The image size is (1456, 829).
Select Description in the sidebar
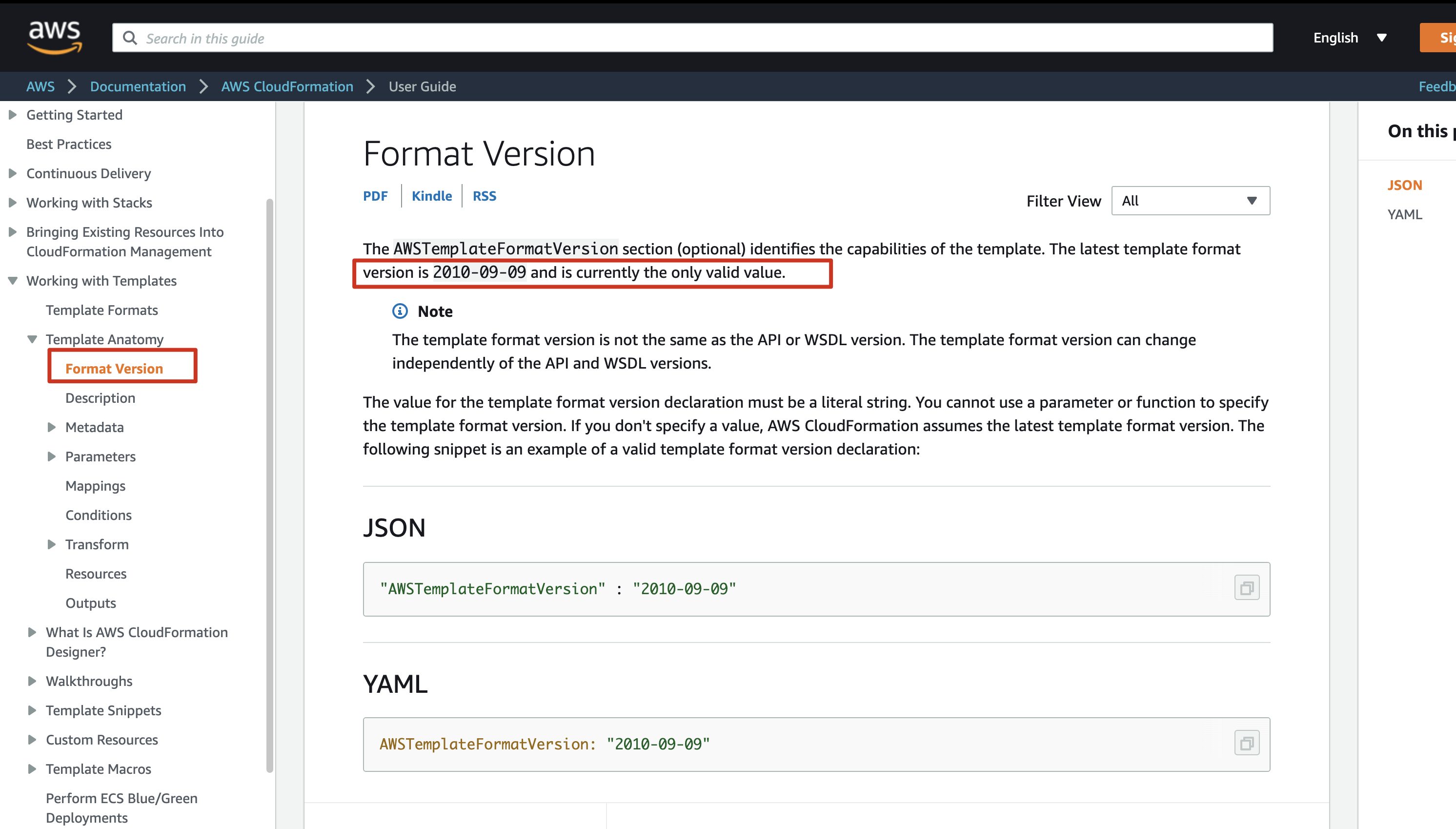click(100, 398)
